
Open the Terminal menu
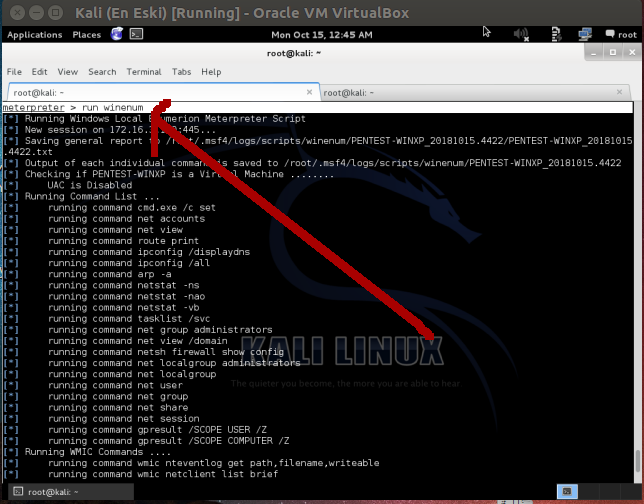click(144, 72)
